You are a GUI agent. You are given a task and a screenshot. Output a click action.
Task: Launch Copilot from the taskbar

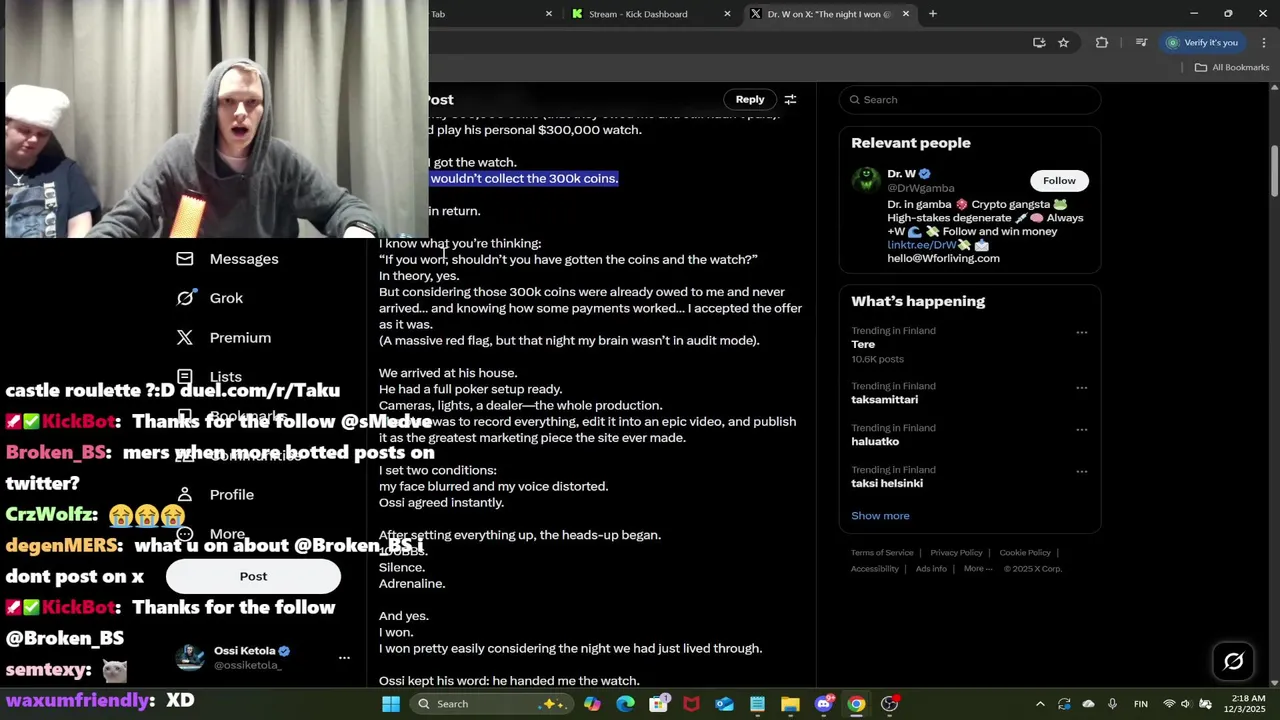tap(592, 704)
